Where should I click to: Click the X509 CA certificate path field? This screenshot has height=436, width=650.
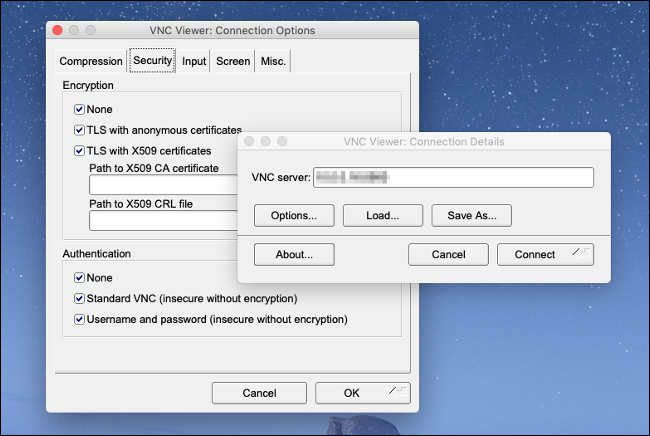tap(163, 184)
